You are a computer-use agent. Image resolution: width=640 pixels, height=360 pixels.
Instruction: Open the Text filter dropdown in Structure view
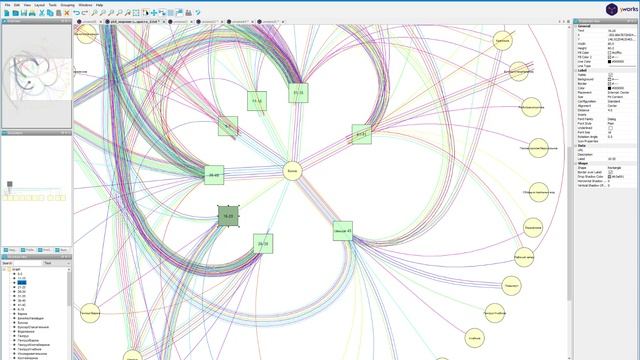point(57,263)
